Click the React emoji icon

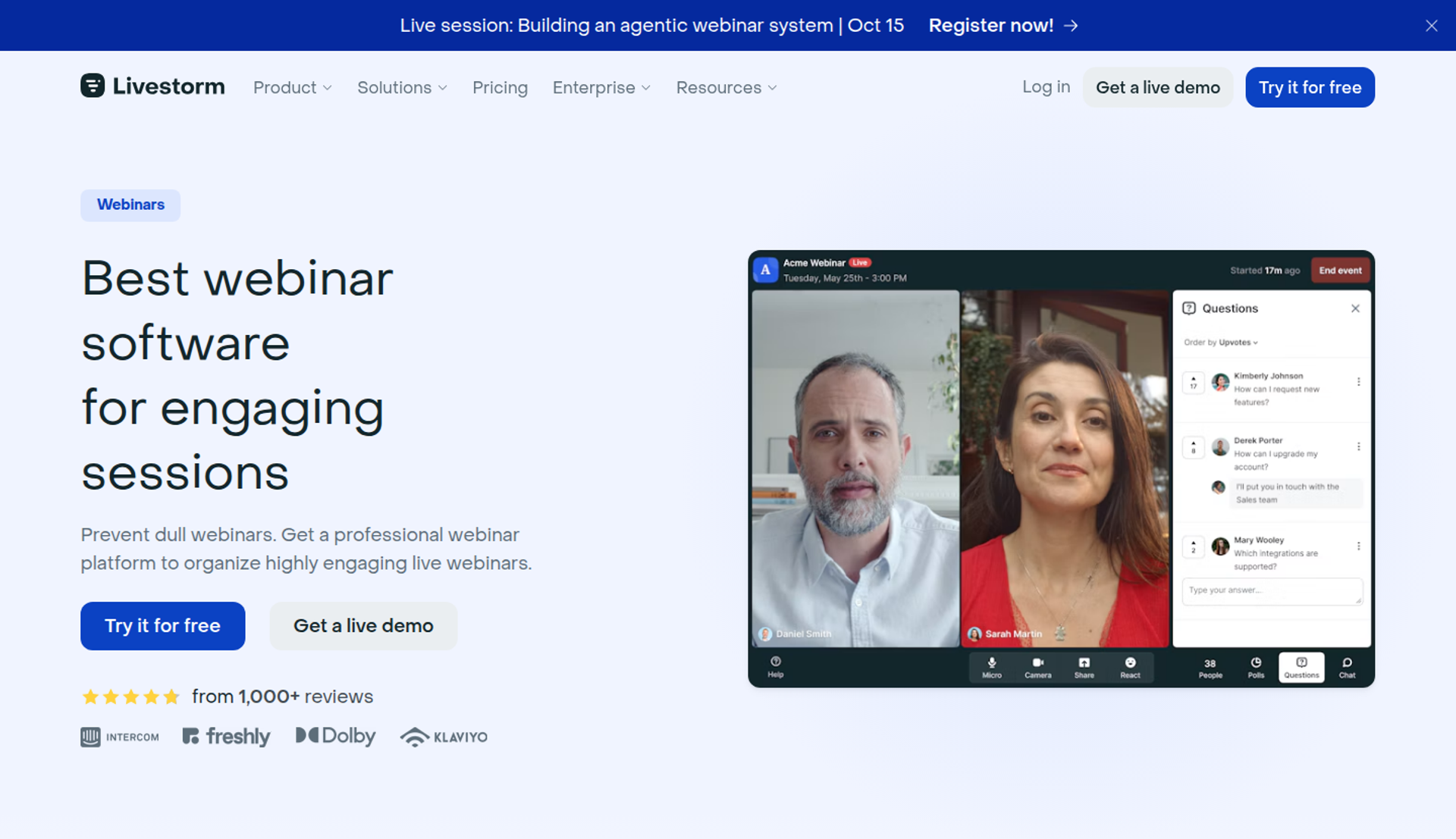[1130, 668]
